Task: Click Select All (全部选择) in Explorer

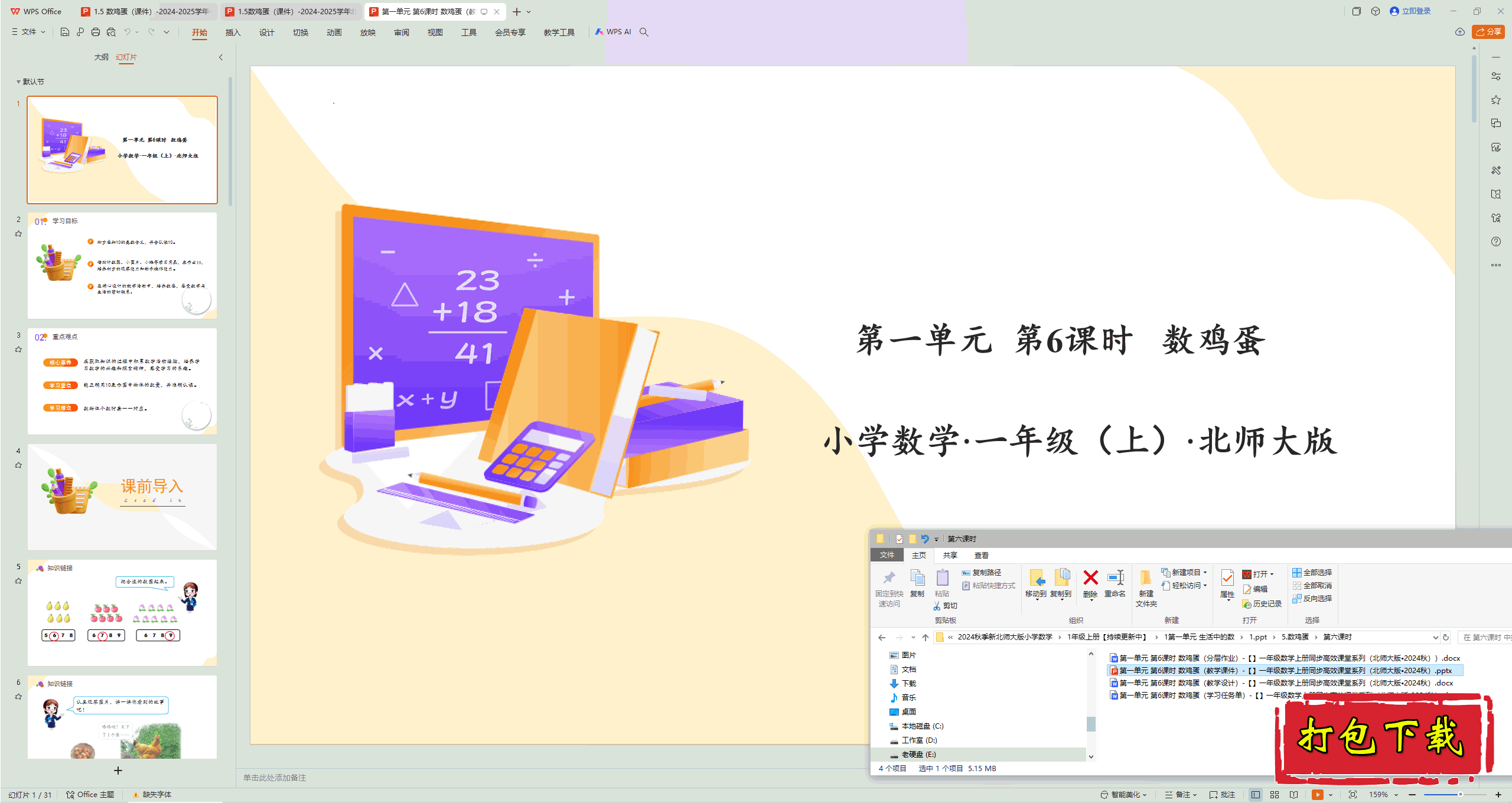Action: pos(1312,573)
